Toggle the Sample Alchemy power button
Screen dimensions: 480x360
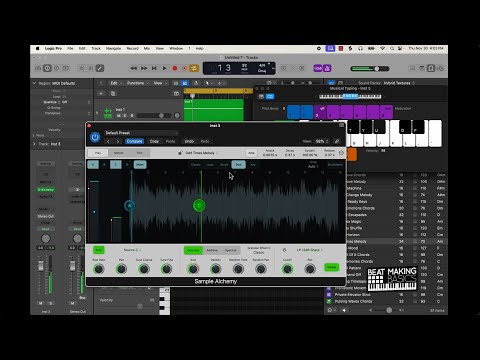tap(95, 137)
